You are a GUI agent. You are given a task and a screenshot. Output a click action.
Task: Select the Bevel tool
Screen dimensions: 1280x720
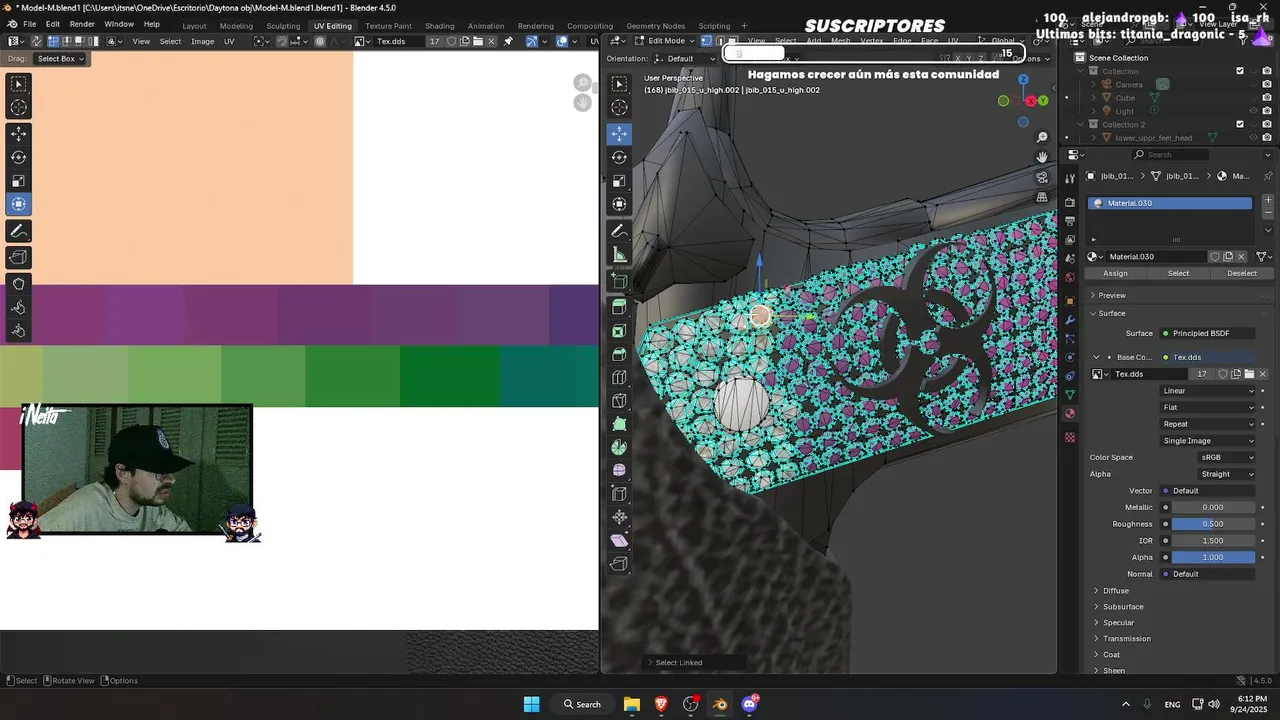coord(619,354)
